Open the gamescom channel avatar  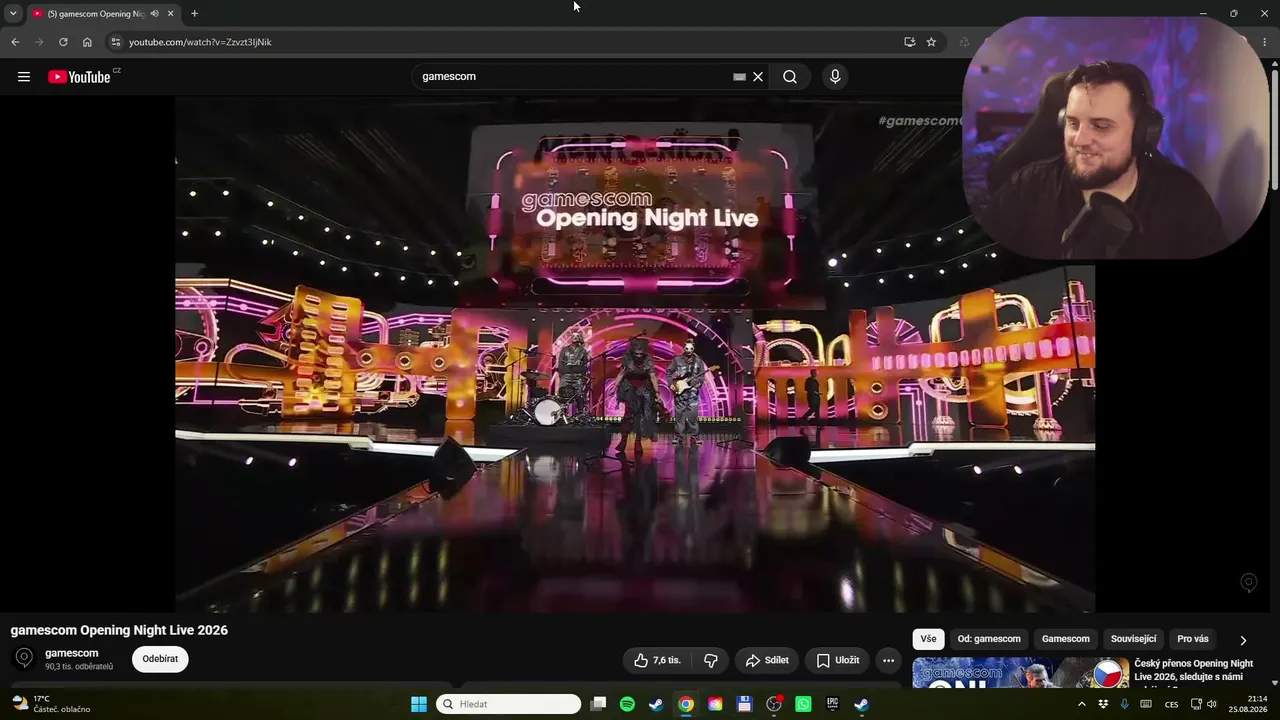[x=24, y=658]
